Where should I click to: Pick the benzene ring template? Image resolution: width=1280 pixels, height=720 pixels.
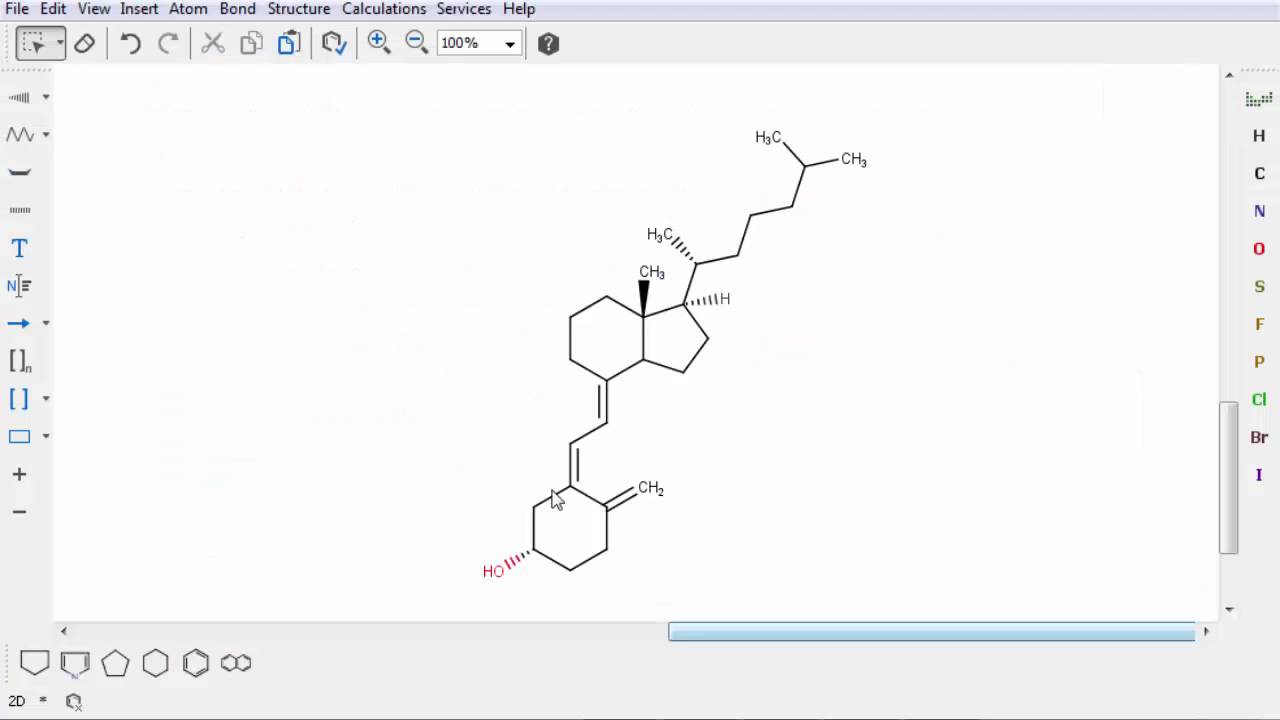(x=196, y=663)
